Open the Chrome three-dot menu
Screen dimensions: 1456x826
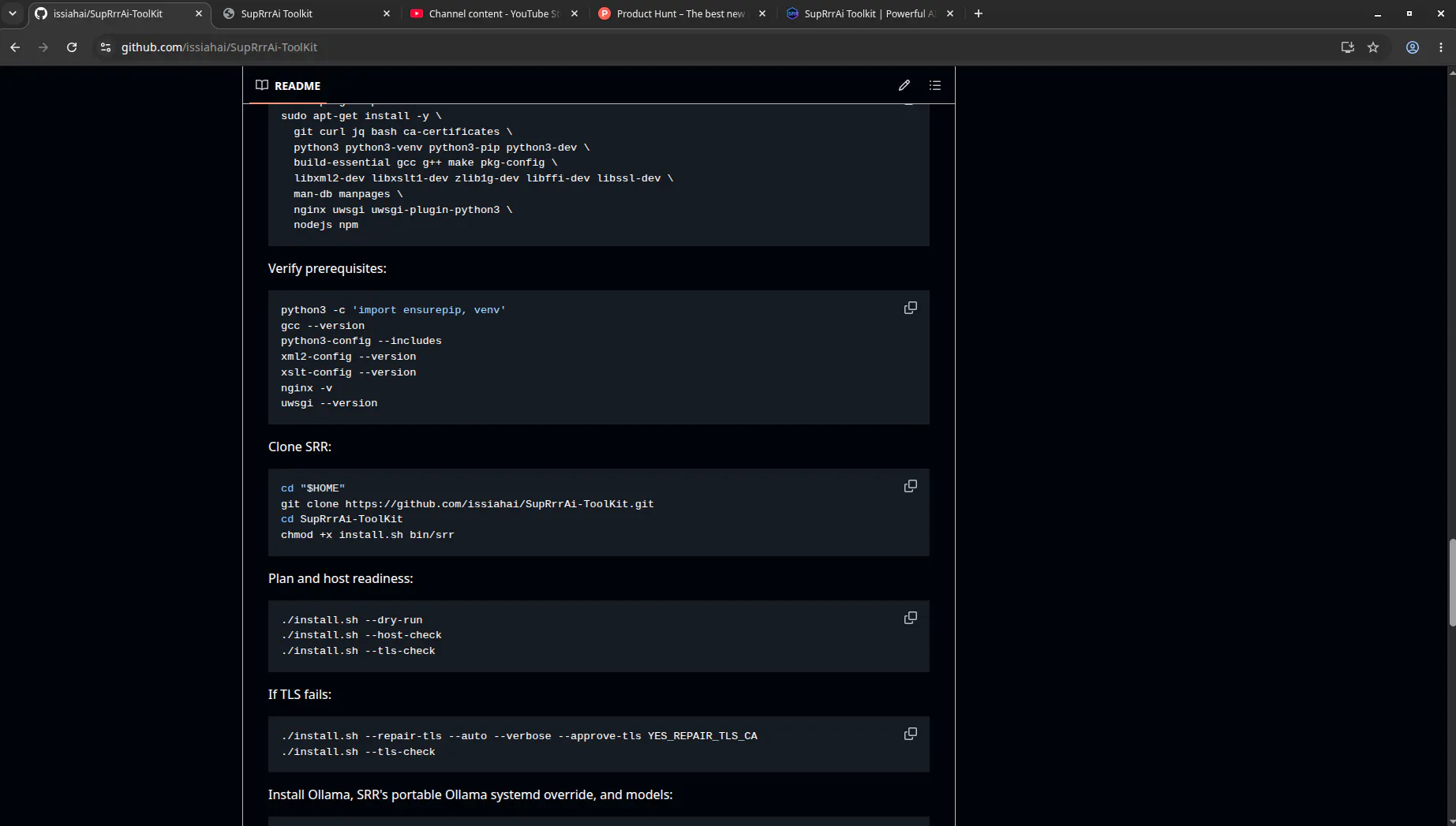[x=1441, y=47]
